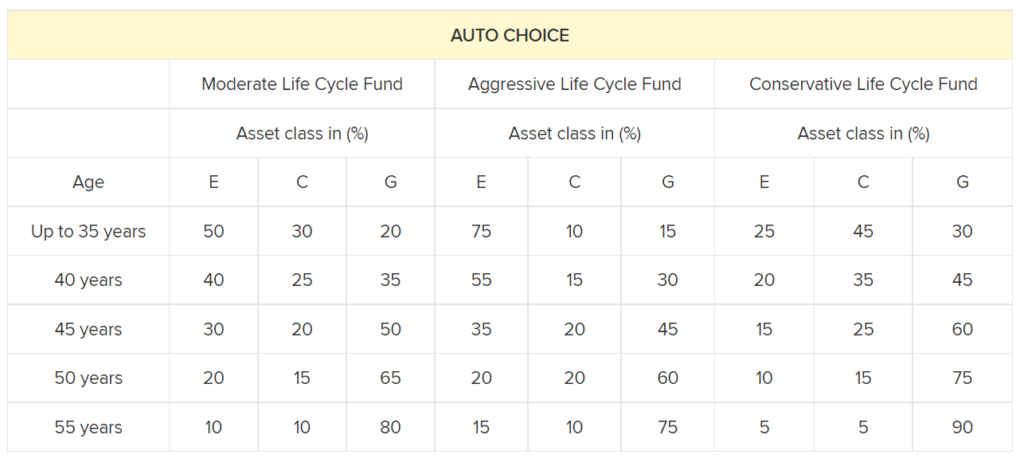
Task: Click the 50 years row label
Action: tap(88, 378)
